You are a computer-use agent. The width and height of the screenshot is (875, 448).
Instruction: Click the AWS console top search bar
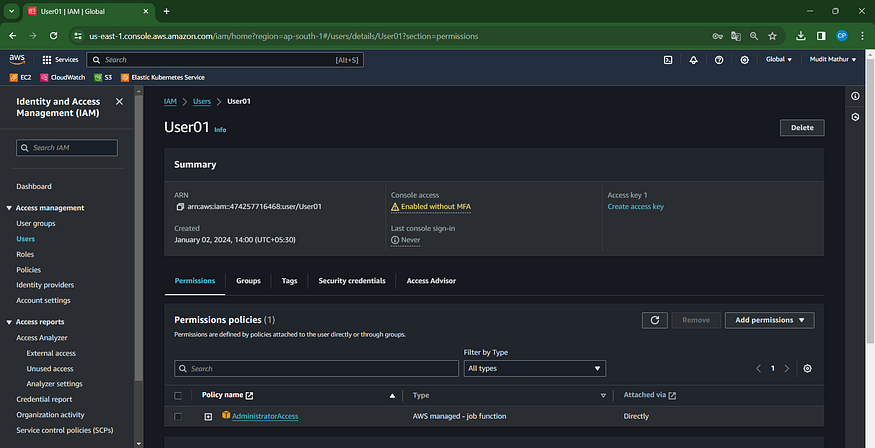225,60
